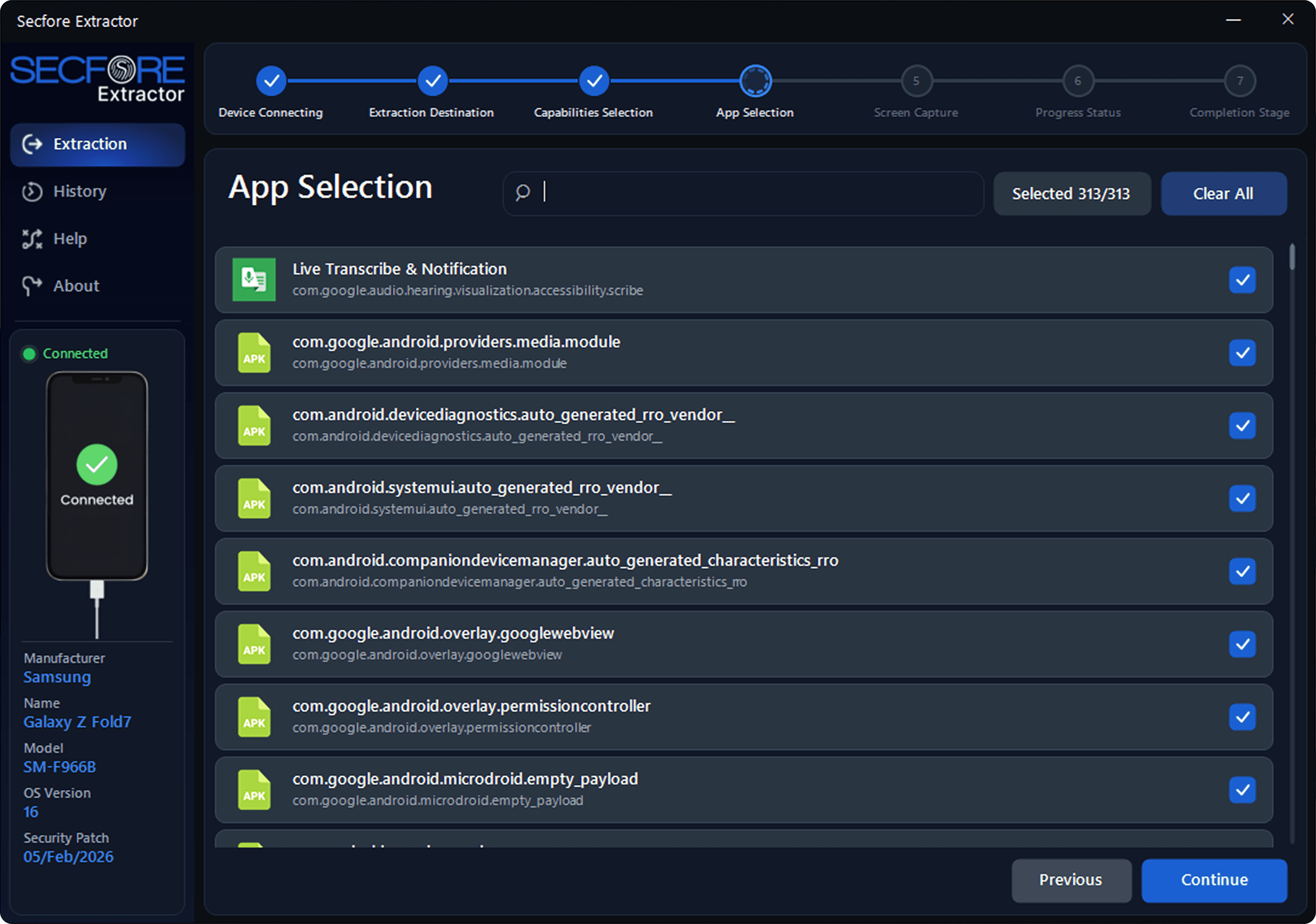Click the Screen Capture step 5 circle

point(916,81)
